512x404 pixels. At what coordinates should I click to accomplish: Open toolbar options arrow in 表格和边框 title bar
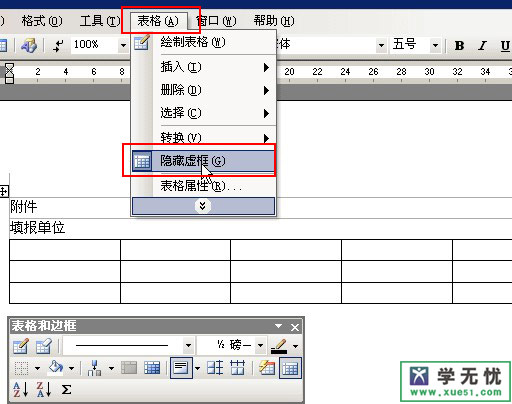[x=278, y=326]
